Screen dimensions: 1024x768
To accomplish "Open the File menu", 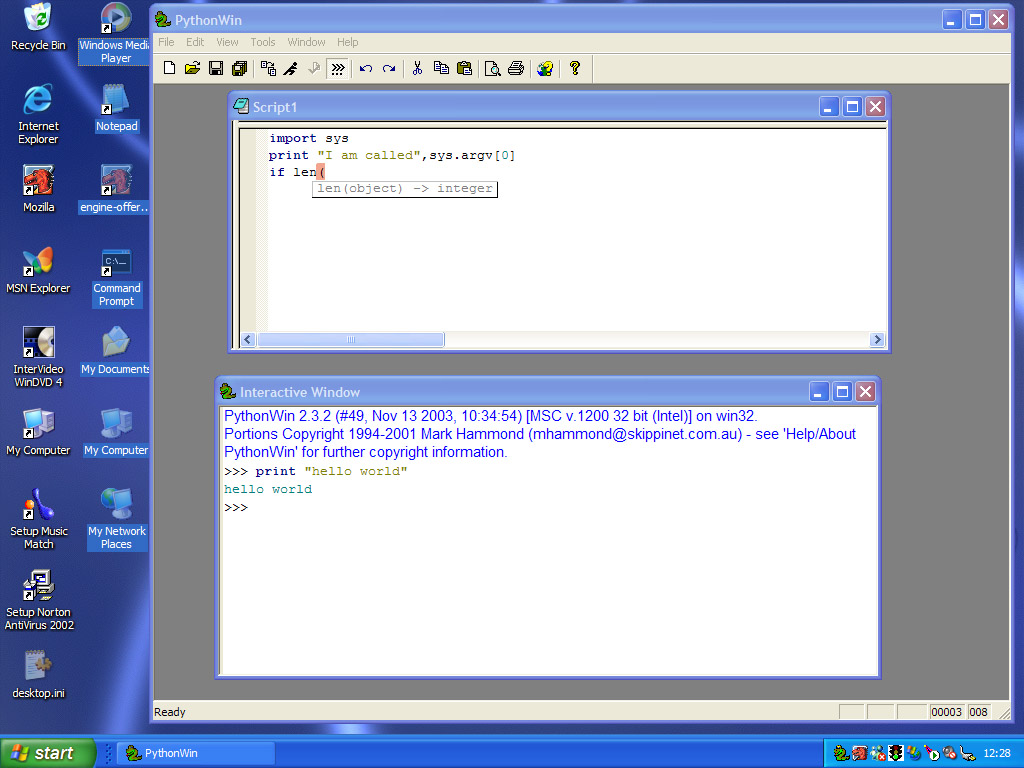I will [x=167, y=42].
